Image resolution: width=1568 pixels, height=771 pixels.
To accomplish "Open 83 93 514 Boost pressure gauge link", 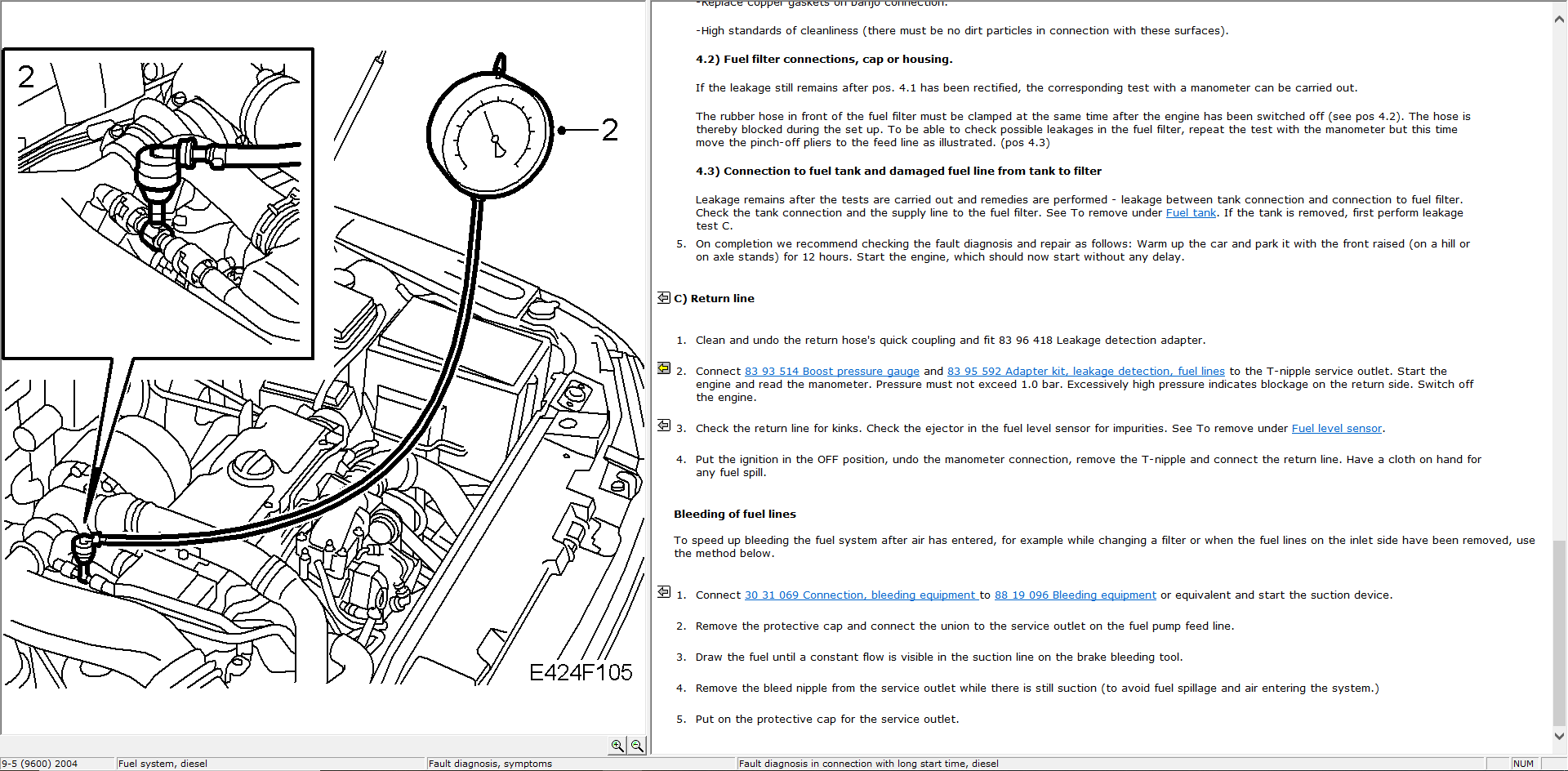I will coord(831,372).
